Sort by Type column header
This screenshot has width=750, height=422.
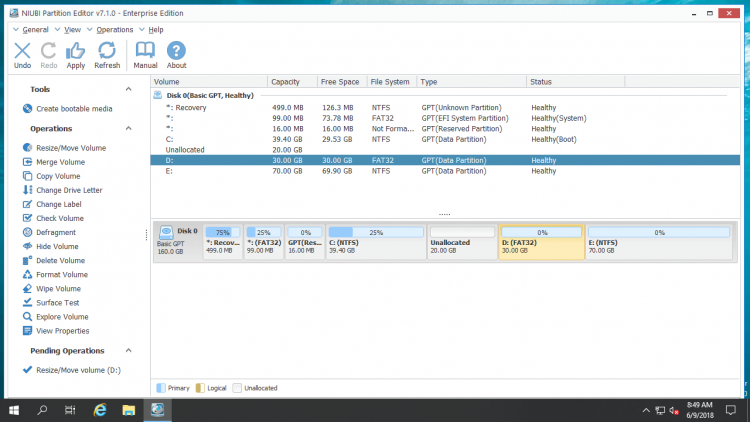(x=471, y=82)
